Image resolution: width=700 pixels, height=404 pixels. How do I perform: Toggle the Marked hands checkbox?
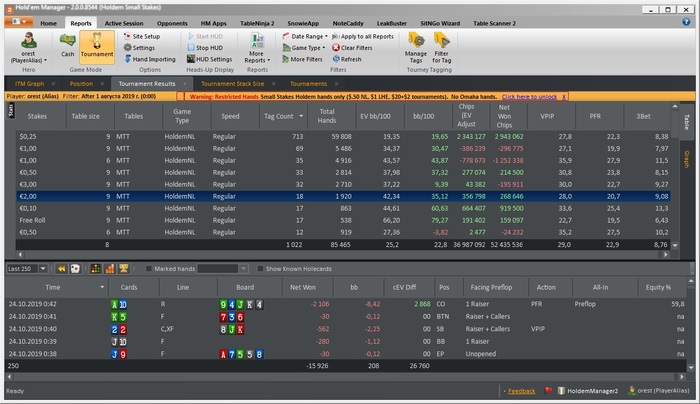coord(149,268)
